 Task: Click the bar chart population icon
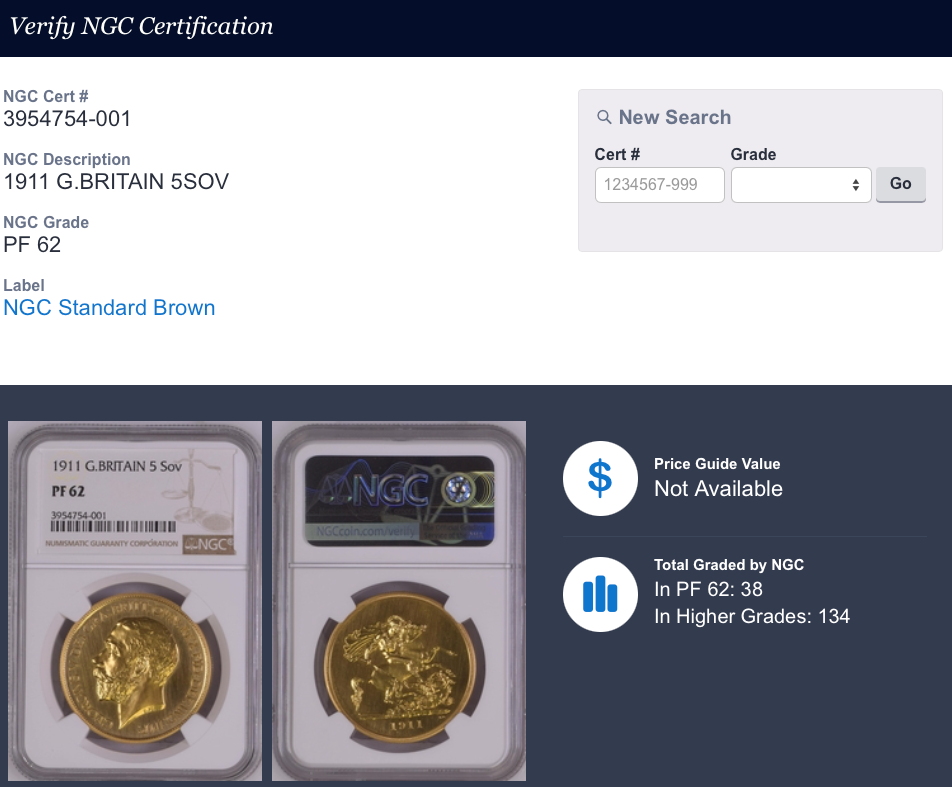pyautogui.click(x=600, y=595)
